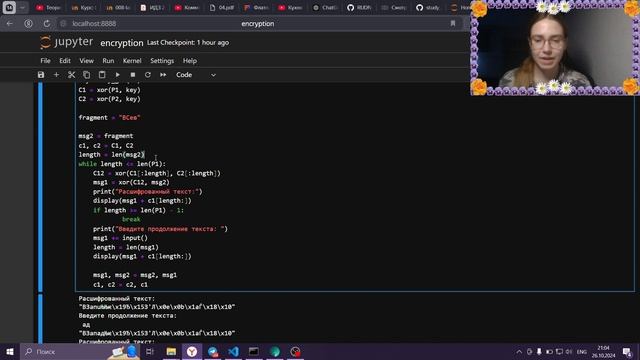Viewport: 640px width, 360px height.
Task: Switch to the ChatGPT browser tab
Action: pyautogui.click(x=326, y=7)
